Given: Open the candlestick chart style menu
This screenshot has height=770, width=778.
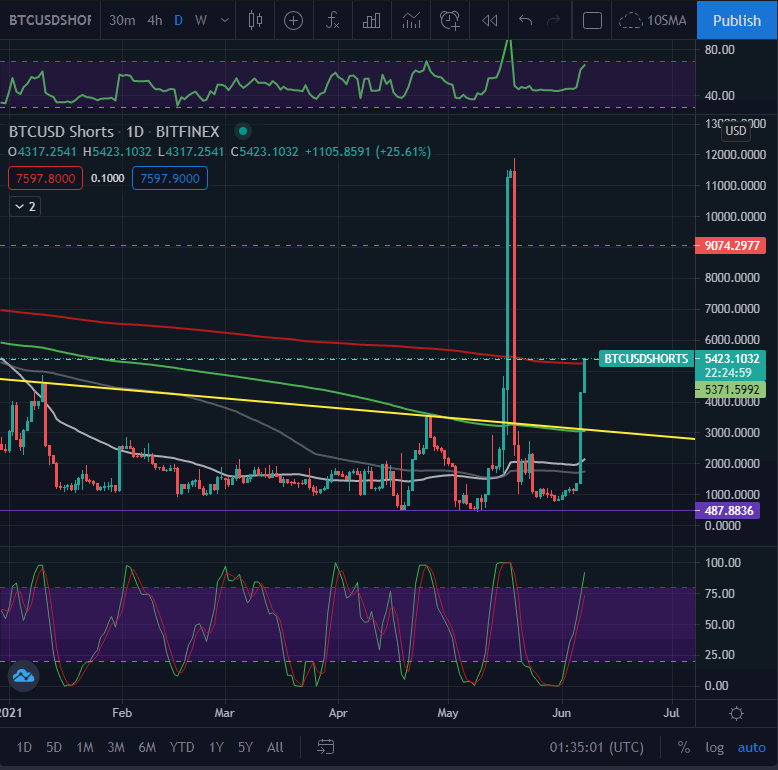Looking at the screenshot, I should [255, 20].
